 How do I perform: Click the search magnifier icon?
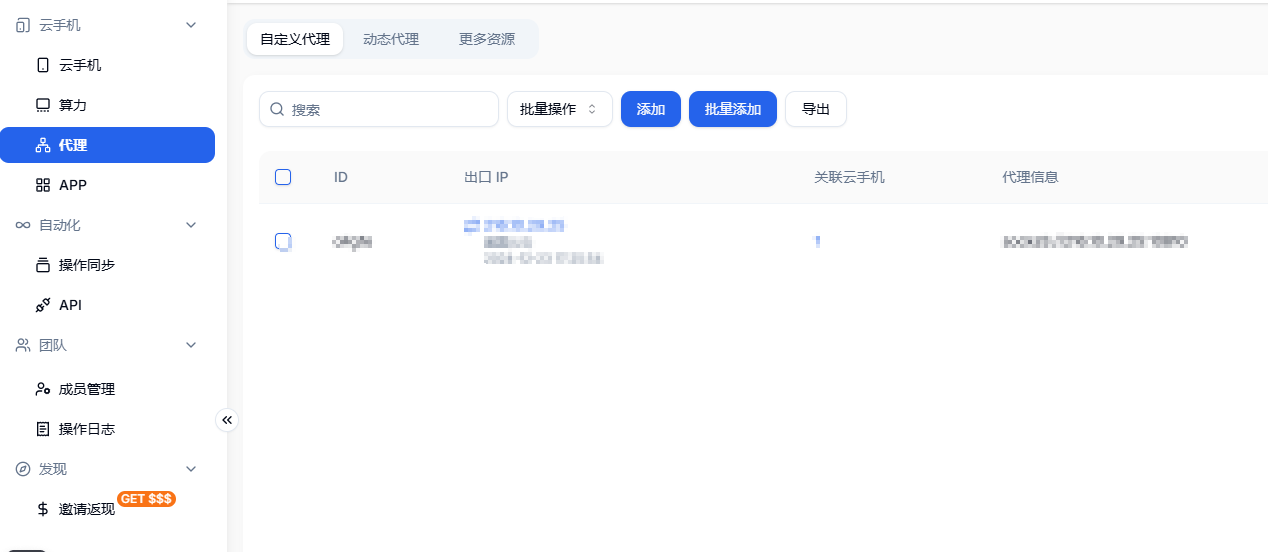(x=277, y=109)
